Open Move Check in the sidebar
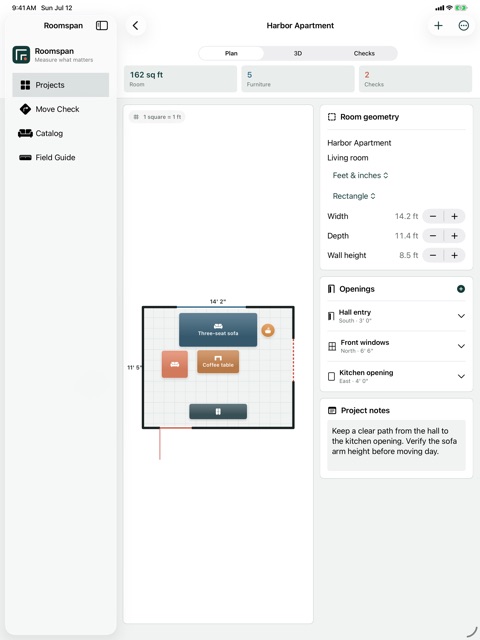 pyautogui.click(x=61, y=109)
